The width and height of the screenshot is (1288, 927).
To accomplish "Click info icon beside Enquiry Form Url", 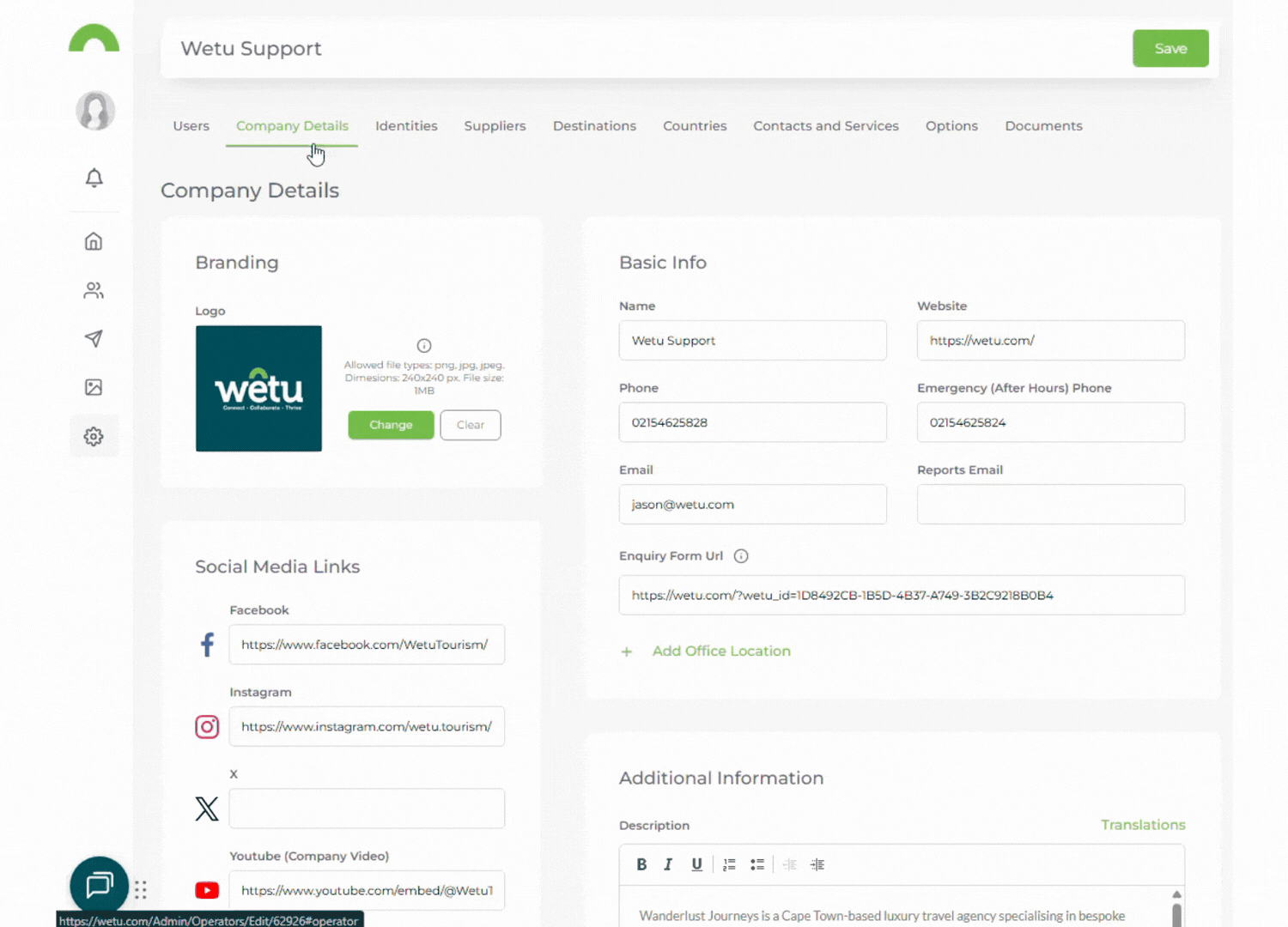I will (741, 556).
